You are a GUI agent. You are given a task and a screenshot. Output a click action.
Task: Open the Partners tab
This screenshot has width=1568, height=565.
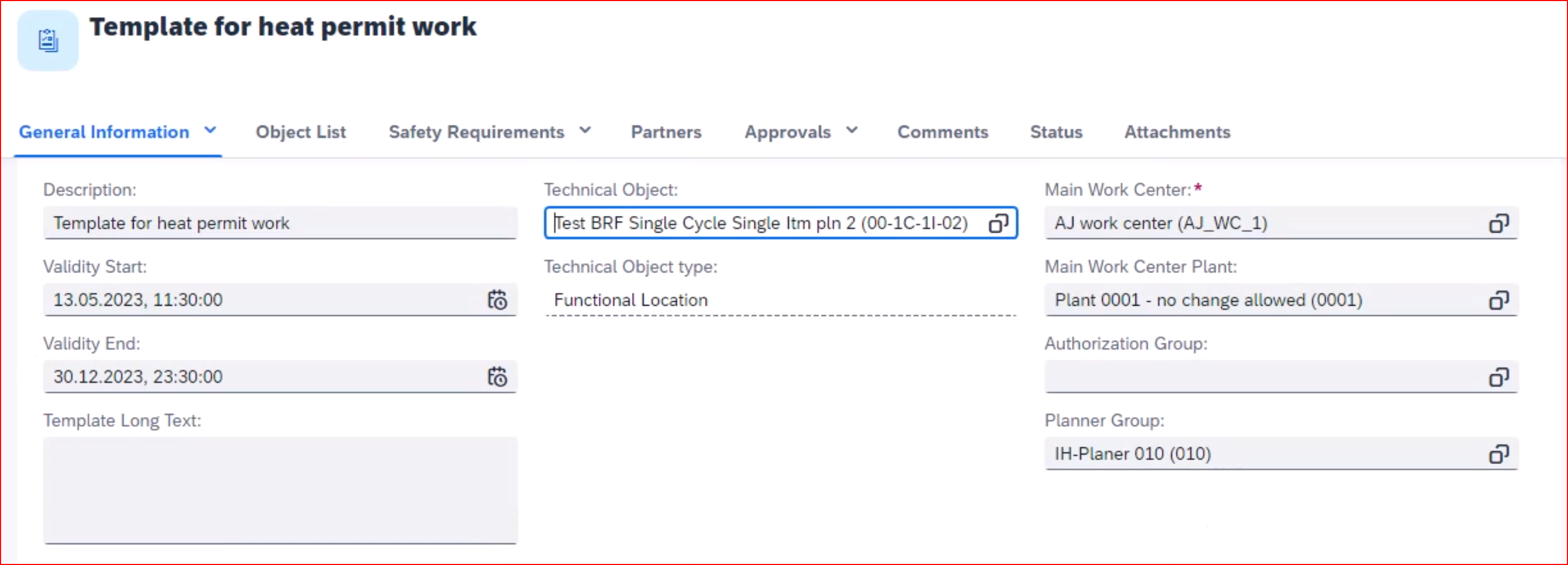(x=666, y=132)
